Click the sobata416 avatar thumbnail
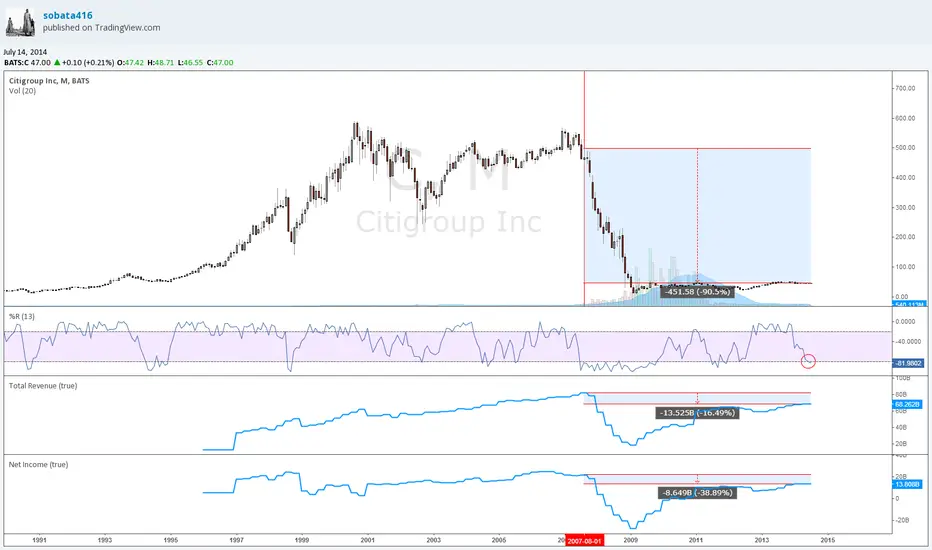Screen dimensions: 932x550 20,22
